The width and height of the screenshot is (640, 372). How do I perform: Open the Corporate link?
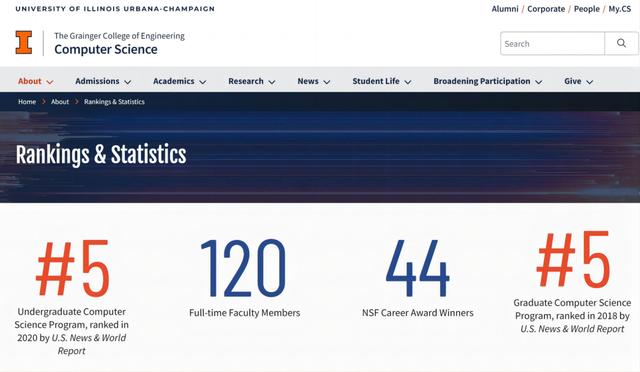pos(546,9)
